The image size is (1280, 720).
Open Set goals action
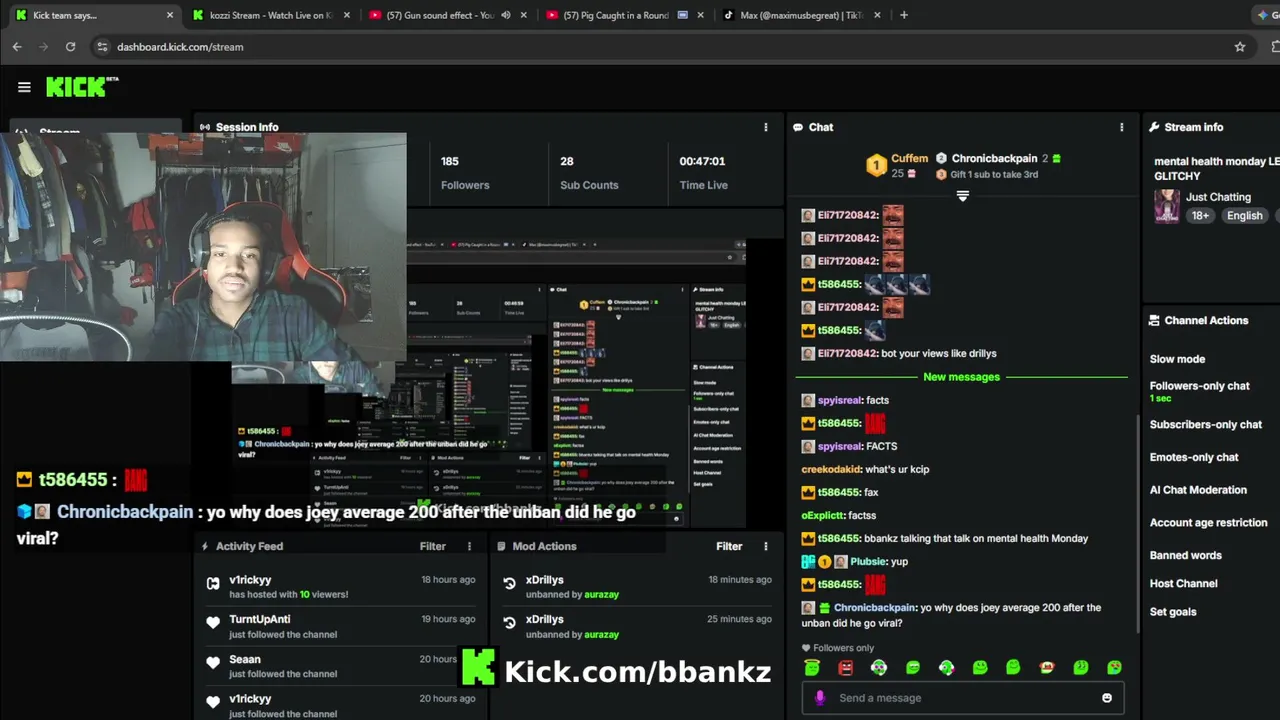click(x=1172, y=611)
